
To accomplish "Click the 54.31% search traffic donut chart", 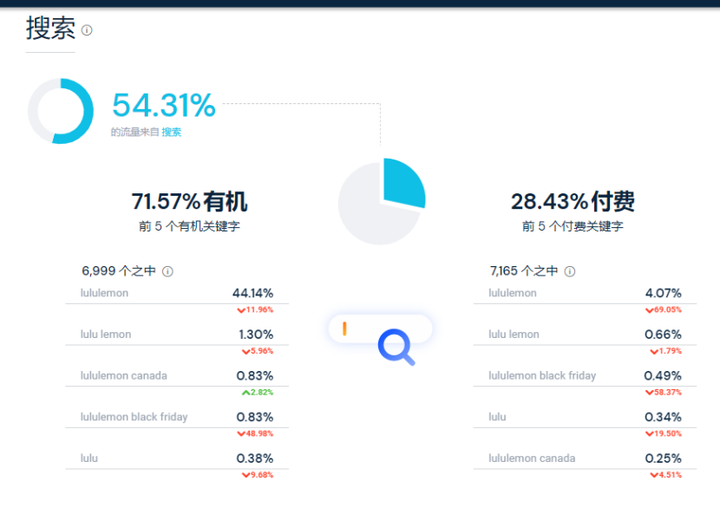I will [x=61, y=111].
